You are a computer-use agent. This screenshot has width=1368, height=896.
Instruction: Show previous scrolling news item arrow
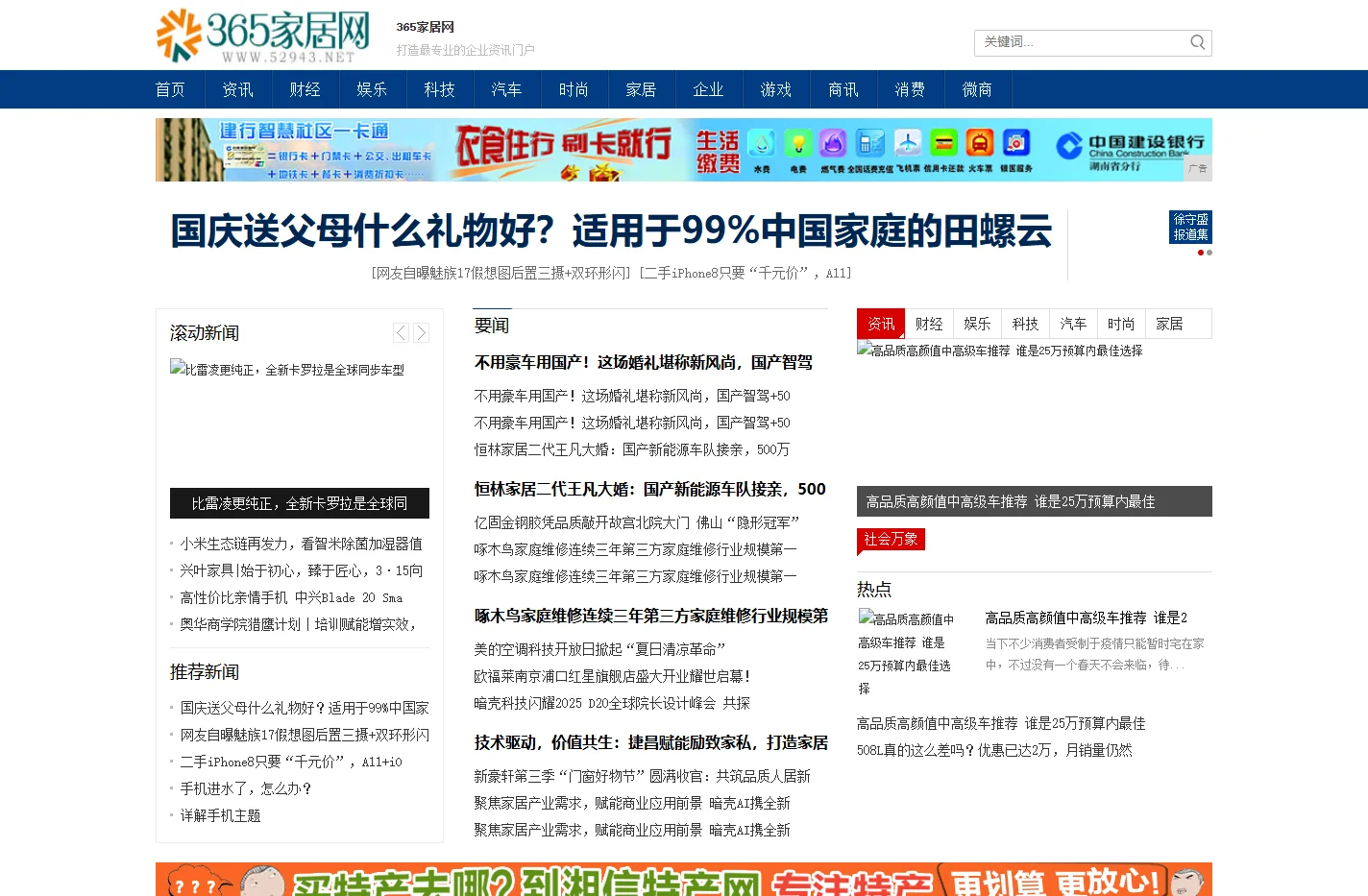coord(401,333)
